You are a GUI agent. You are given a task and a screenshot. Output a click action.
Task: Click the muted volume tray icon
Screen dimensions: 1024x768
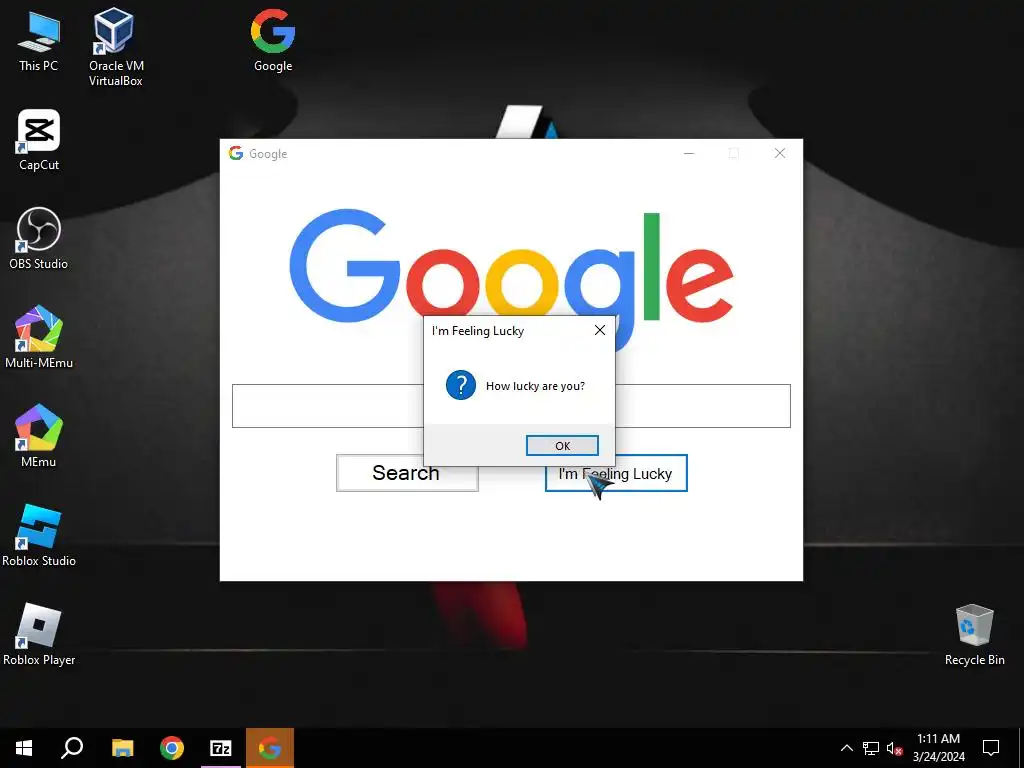(894, 748)
